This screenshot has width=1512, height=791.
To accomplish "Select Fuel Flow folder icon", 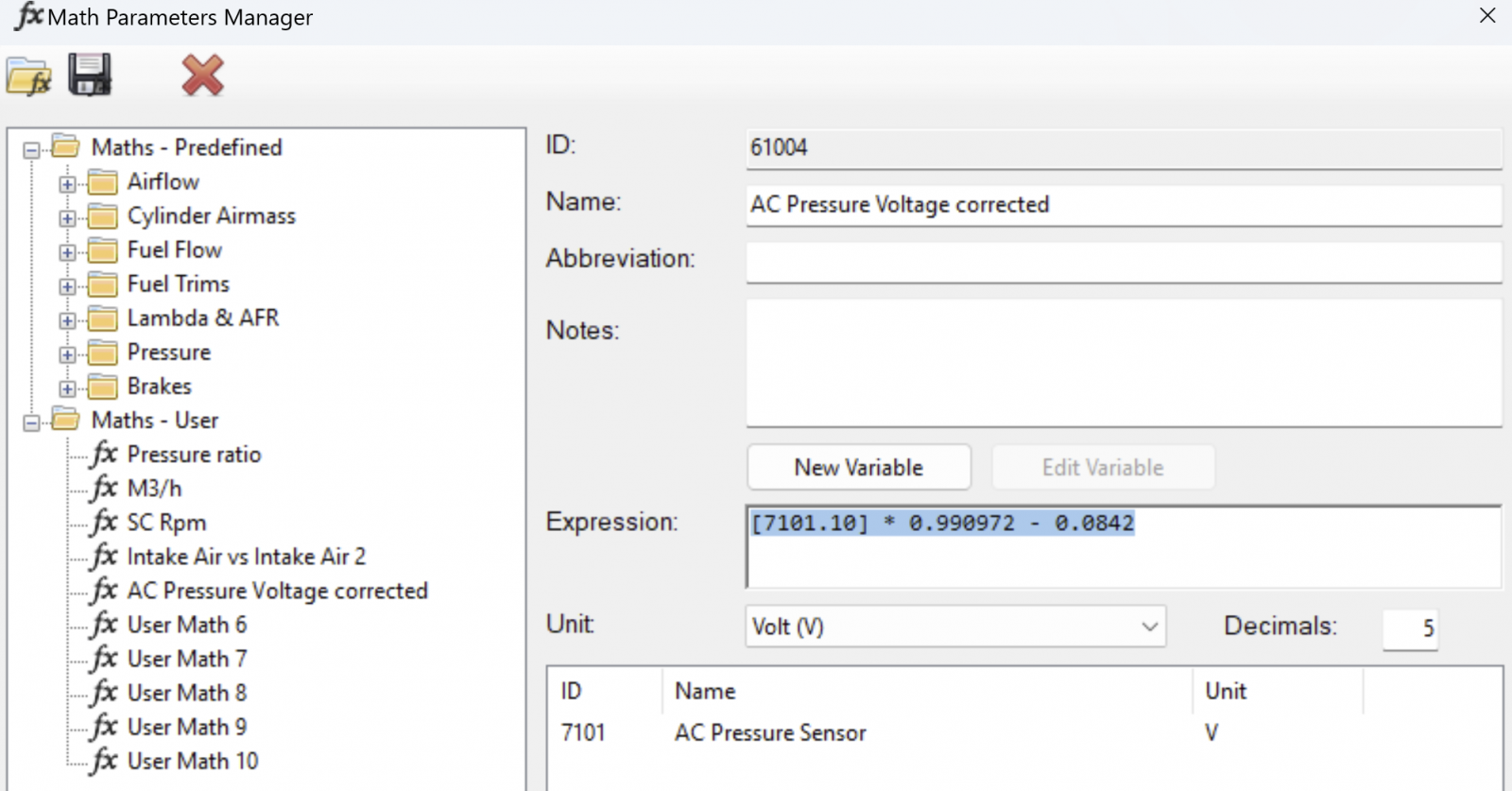I will (103, 249).
